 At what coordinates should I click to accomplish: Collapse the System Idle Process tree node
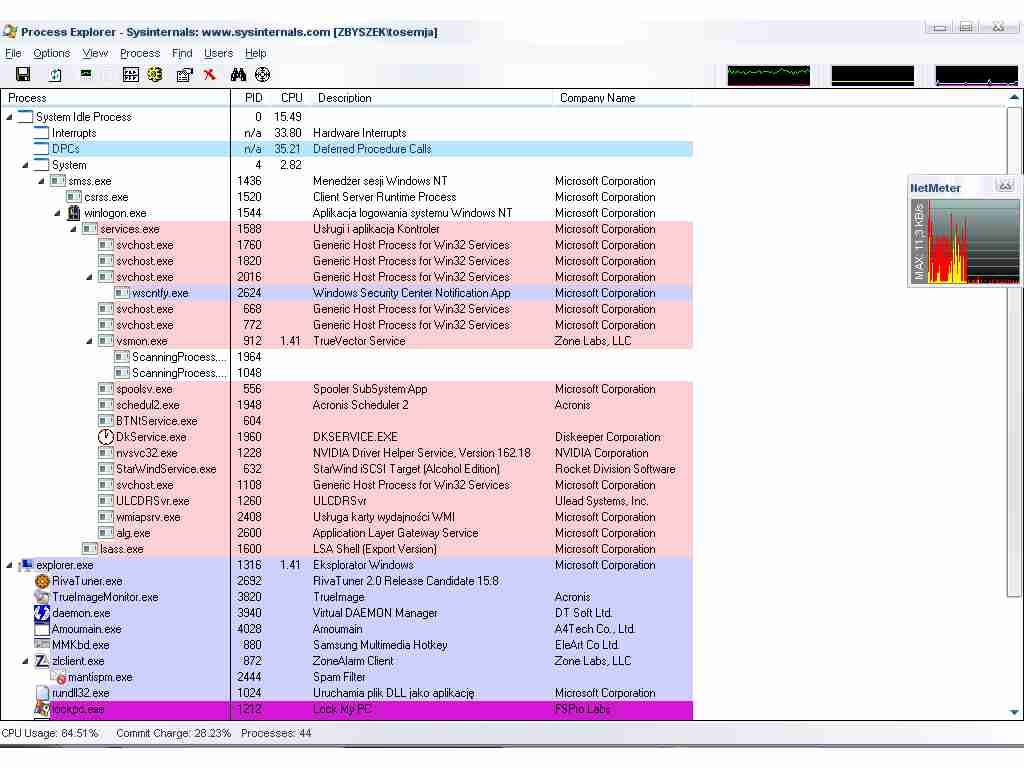(x=10, y=117)
